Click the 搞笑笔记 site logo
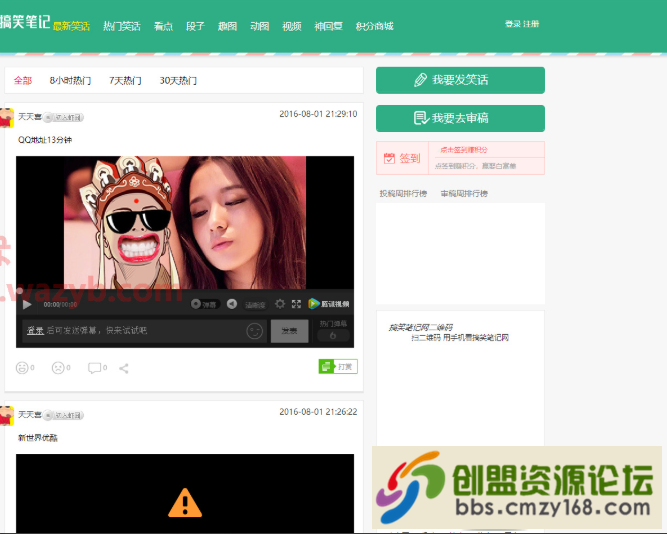Viewport: 667px width, 534px height. click(x=25, y=22)
